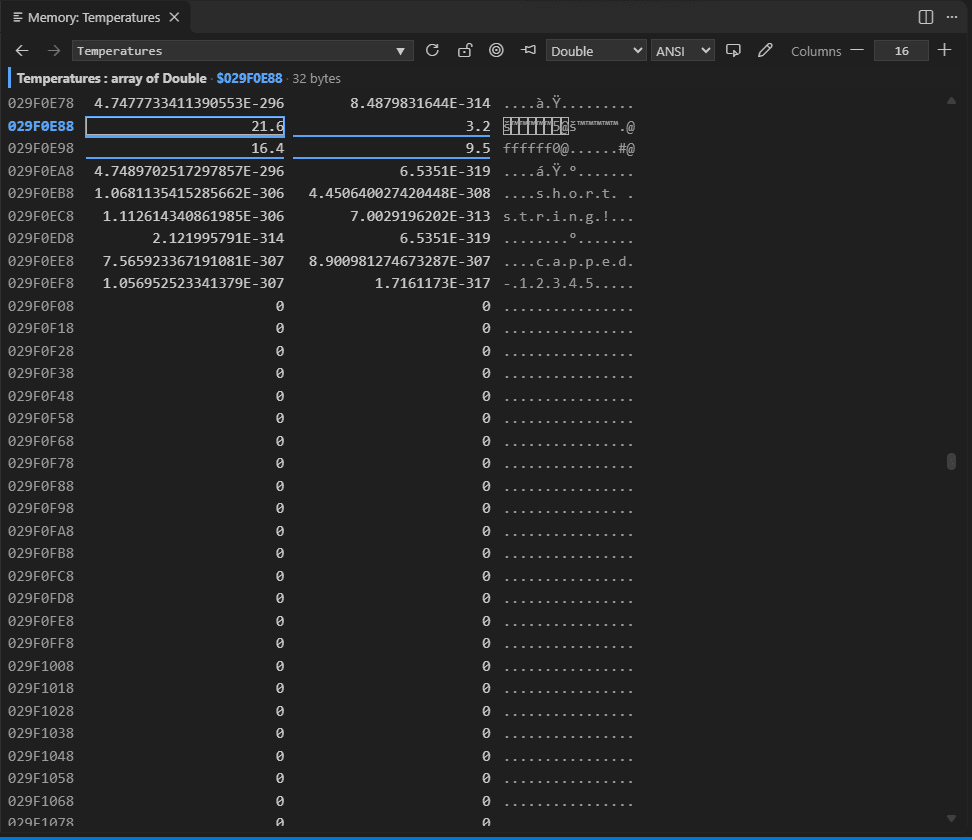Increase columns with plus button
The image size is (972, 840).
[x=945, y=50]
